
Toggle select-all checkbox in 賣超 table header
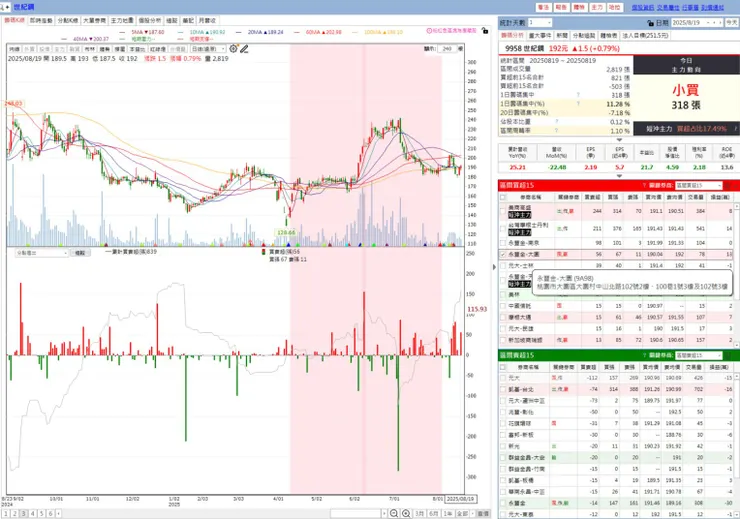click(503, 367)
